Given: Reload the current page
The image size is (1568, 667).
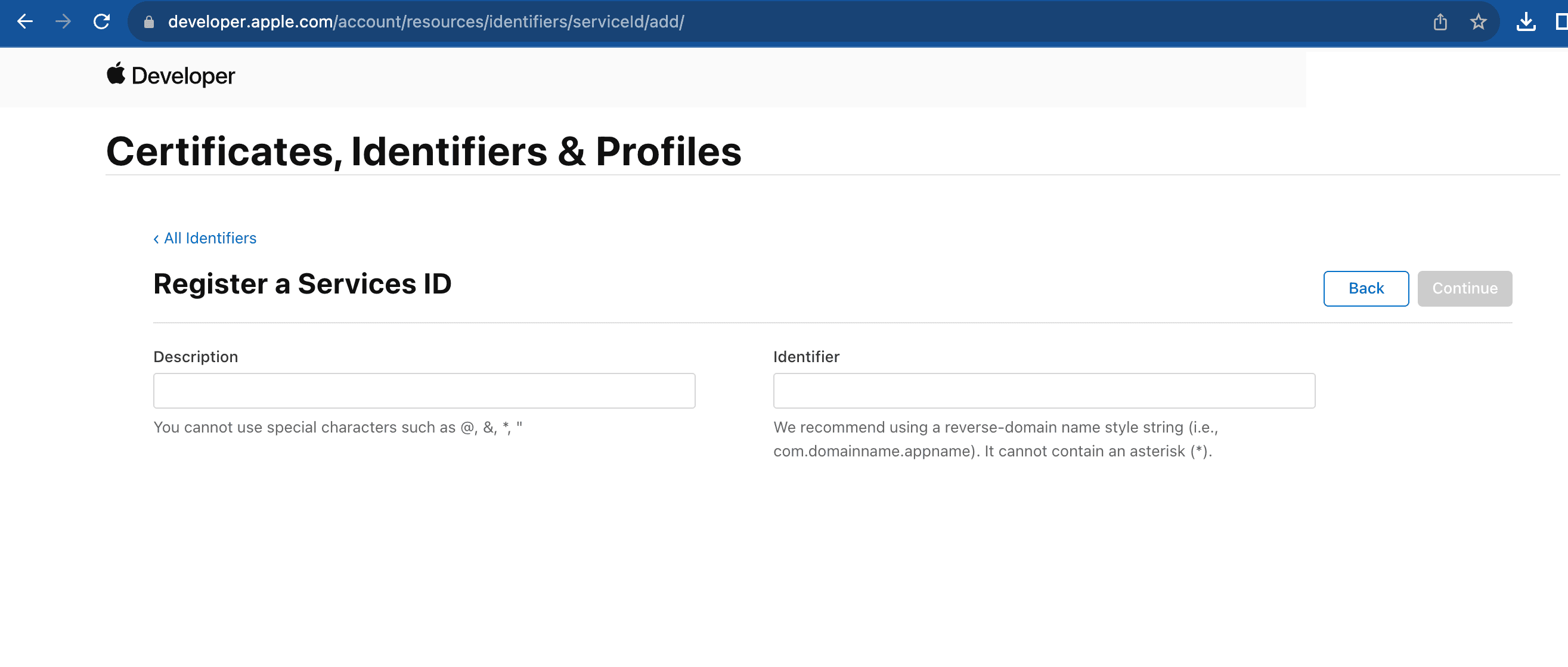Looking at the screenshot, I should [102, 22].
